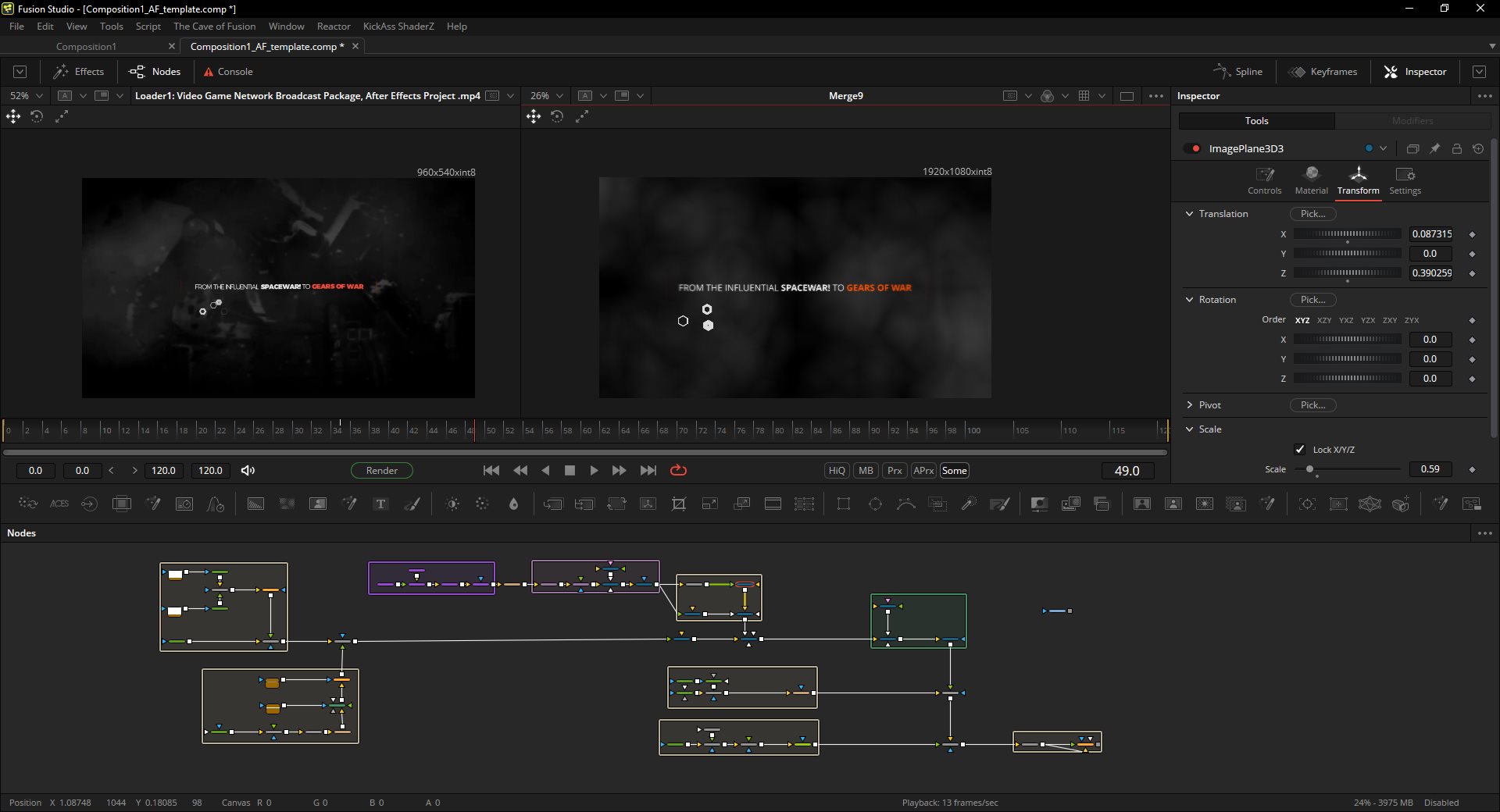The height and width of the screenshot is (812, 1500).
Task: Open the Script menu
Action: click(148, 26)
